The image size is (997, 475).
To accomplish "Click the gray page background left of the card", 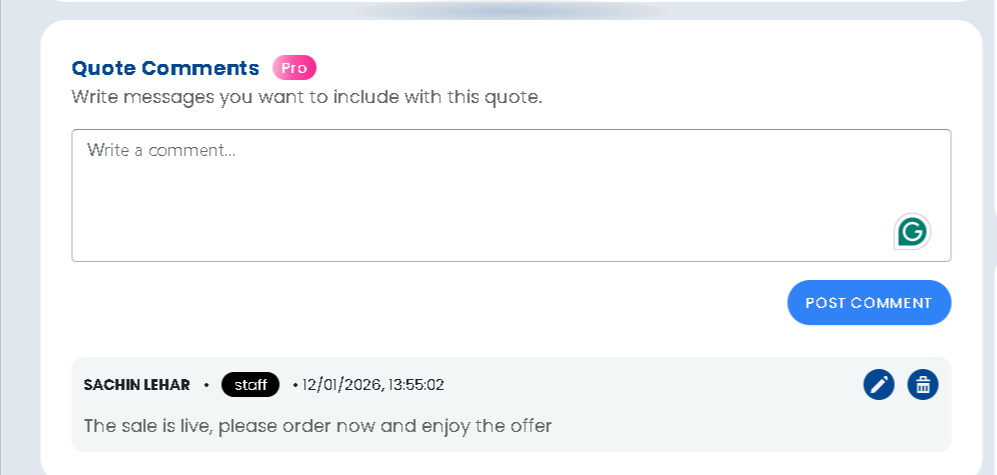I will [18, 250].
